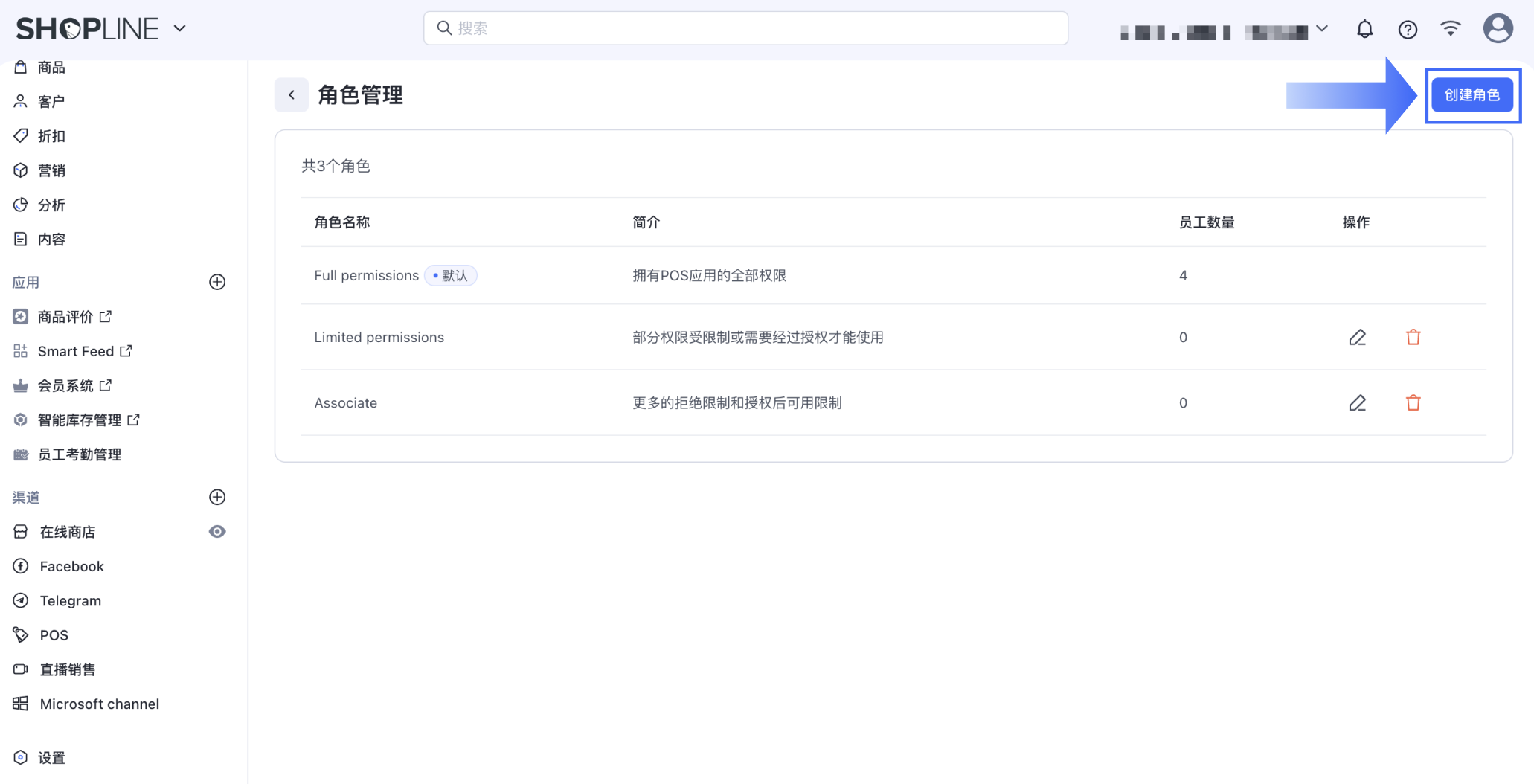
Task: Go back using the chevron button
Action: pos(292,95)
